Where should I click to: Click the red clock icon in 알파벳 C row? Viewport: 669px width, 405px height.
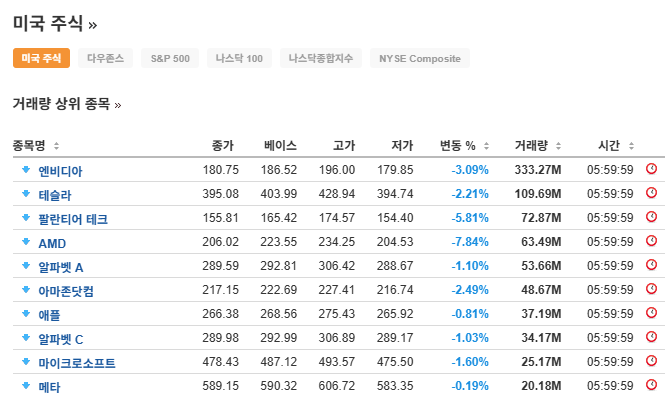point(651,337)
